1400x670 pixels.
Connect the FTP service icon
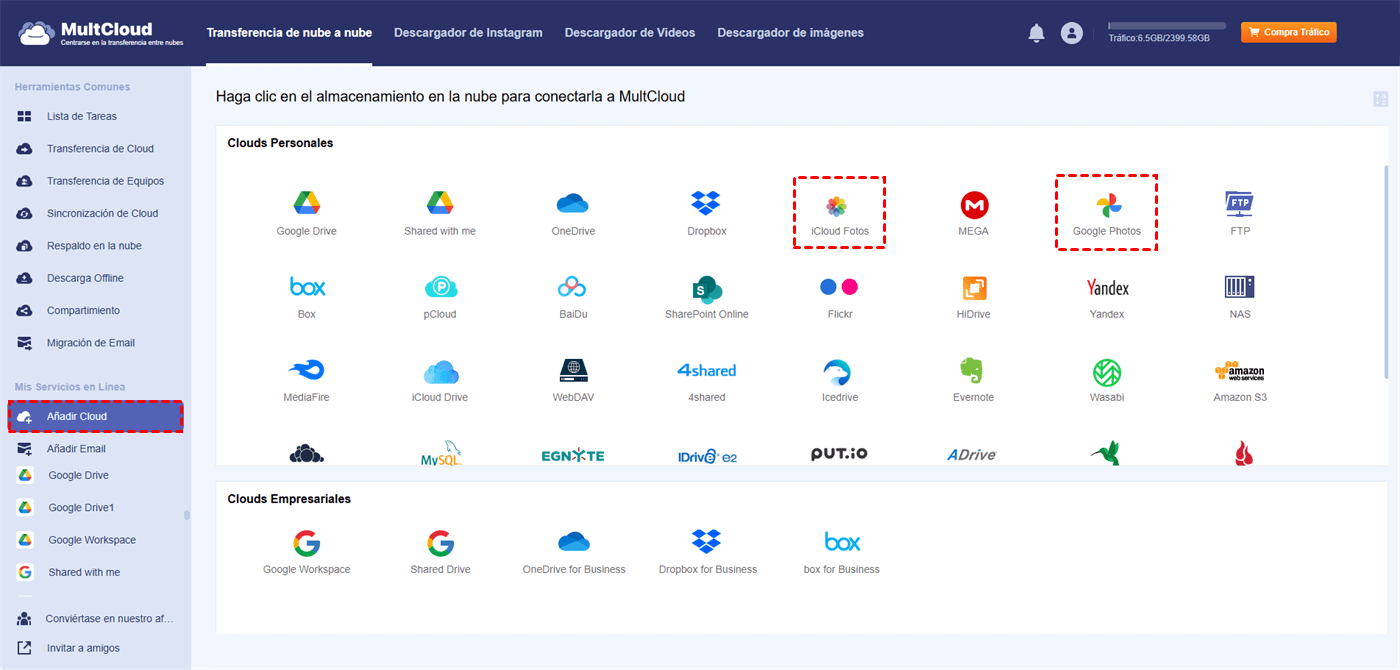pos(1240,204)
